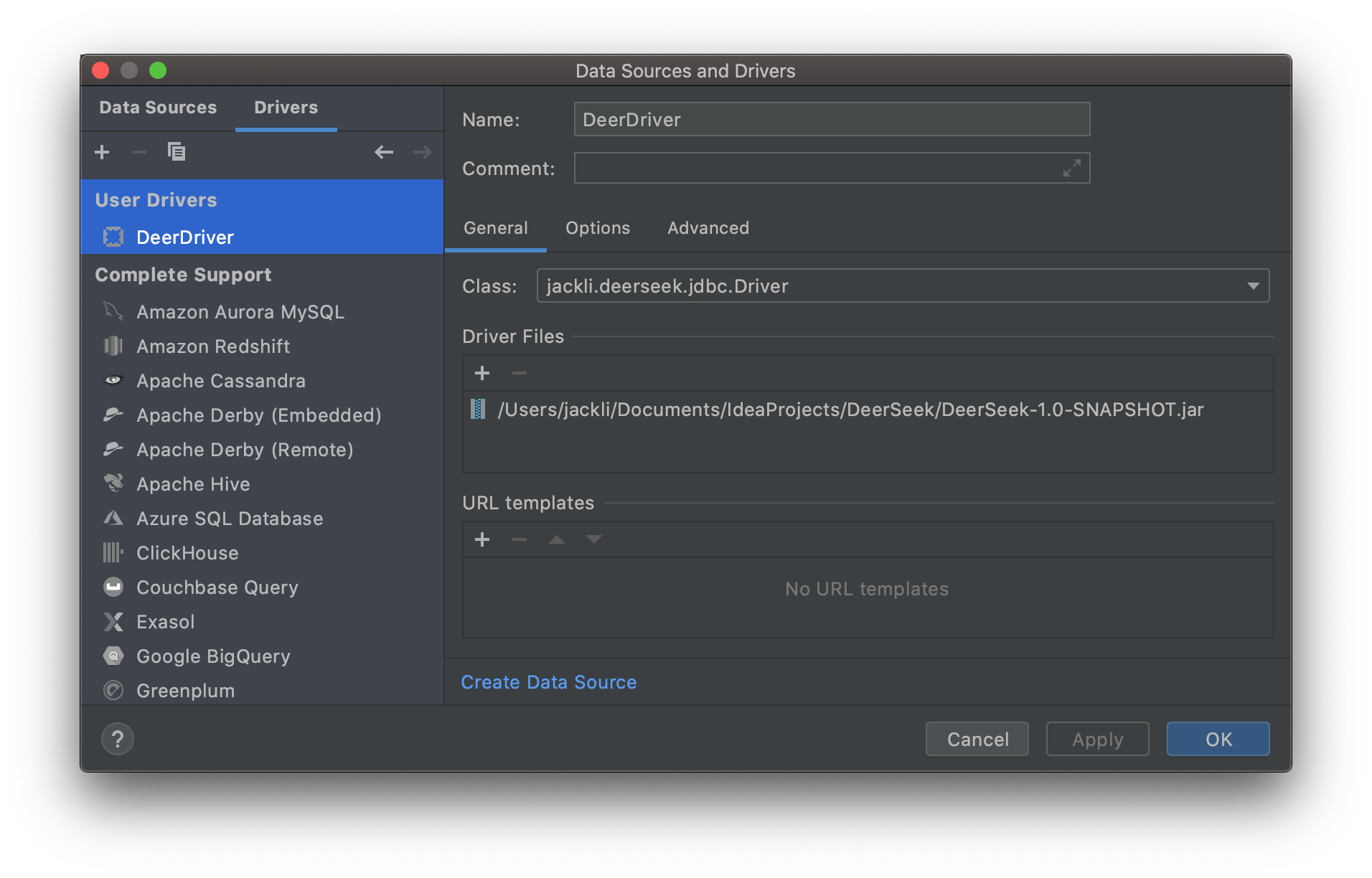Viewport: 1372px width, 878px height.
Task: Expand the Comment field editor
Action: [x=1072, y=168]
